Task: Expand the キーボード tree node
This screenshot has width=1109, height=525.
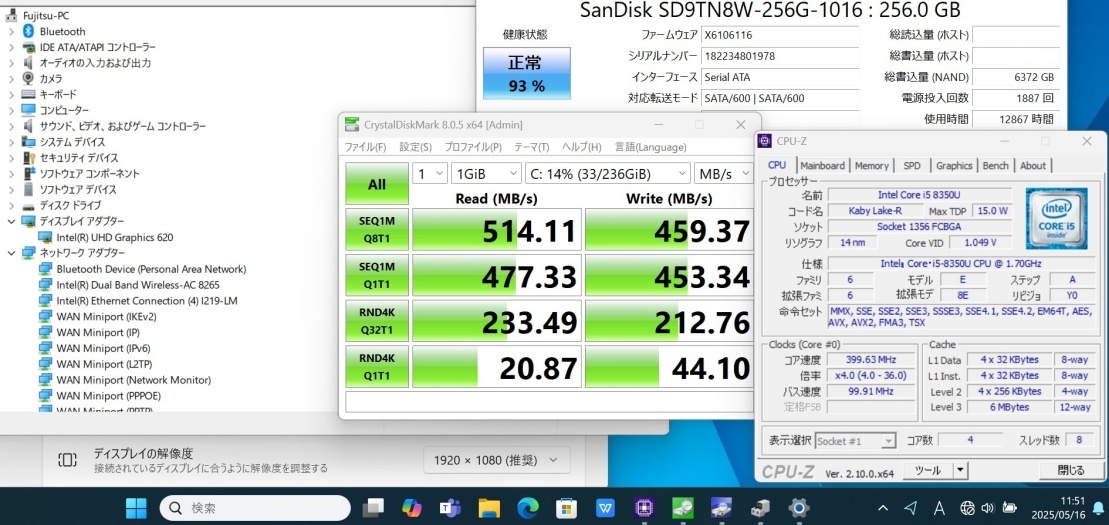Action: coord(11,94)
